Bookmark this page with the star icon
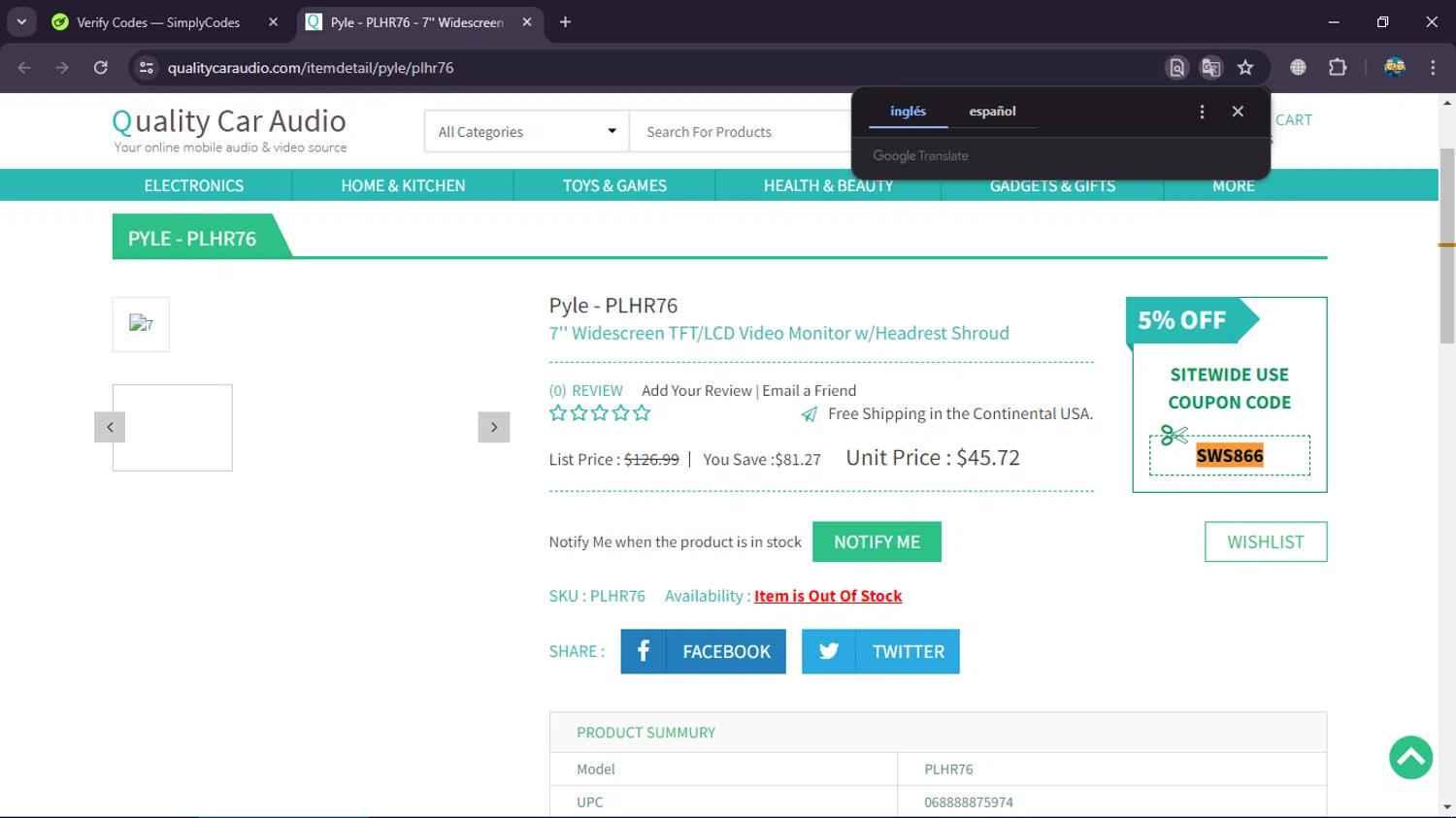1456x818 pixels. point(1245,68)
